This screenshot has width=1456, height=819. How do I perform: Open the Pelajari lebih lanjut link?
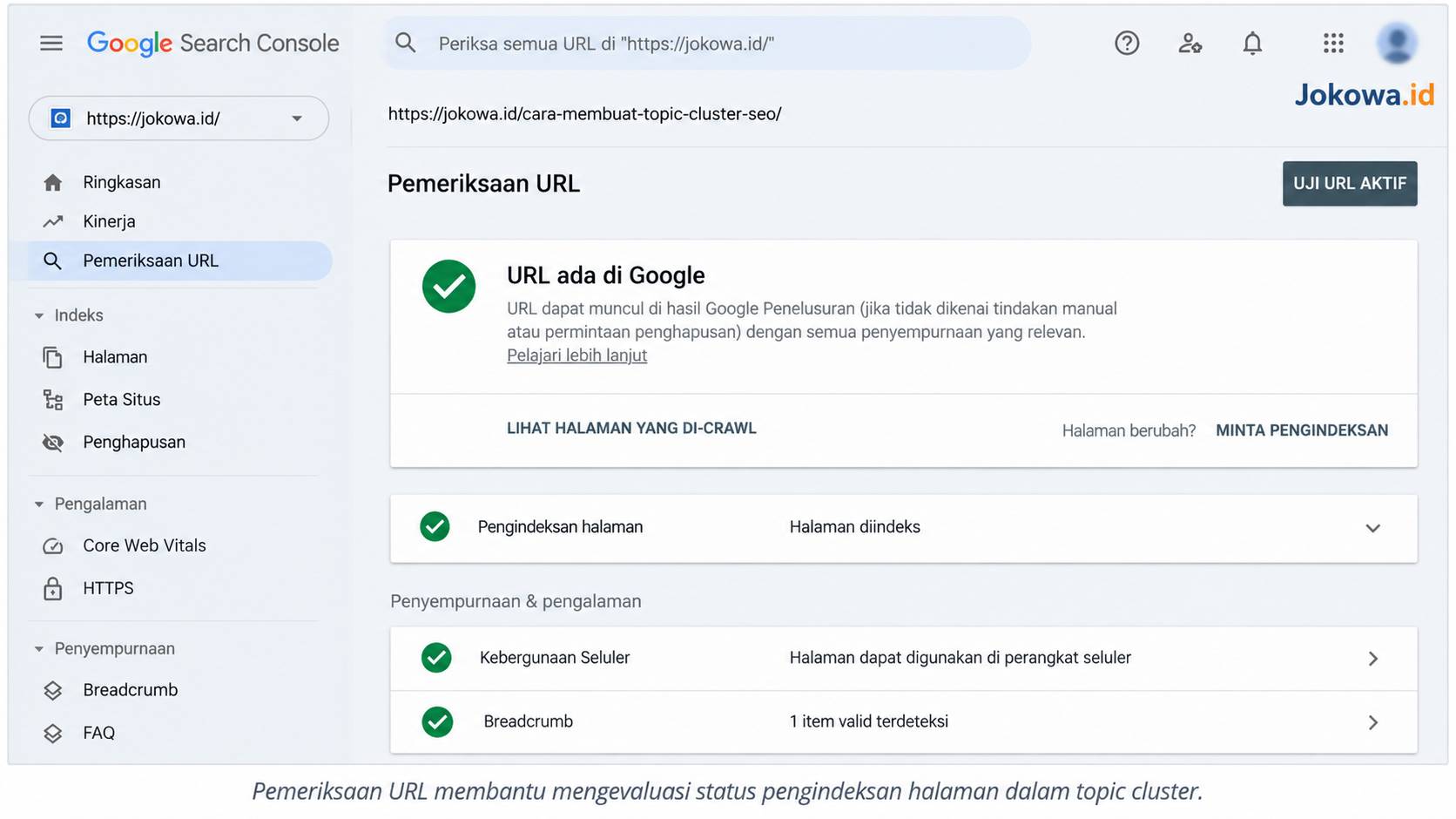(576, 355)
